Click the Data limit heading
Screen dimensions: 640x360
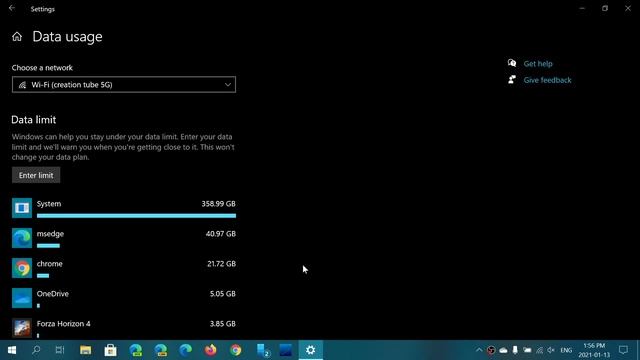coord(33,120)
